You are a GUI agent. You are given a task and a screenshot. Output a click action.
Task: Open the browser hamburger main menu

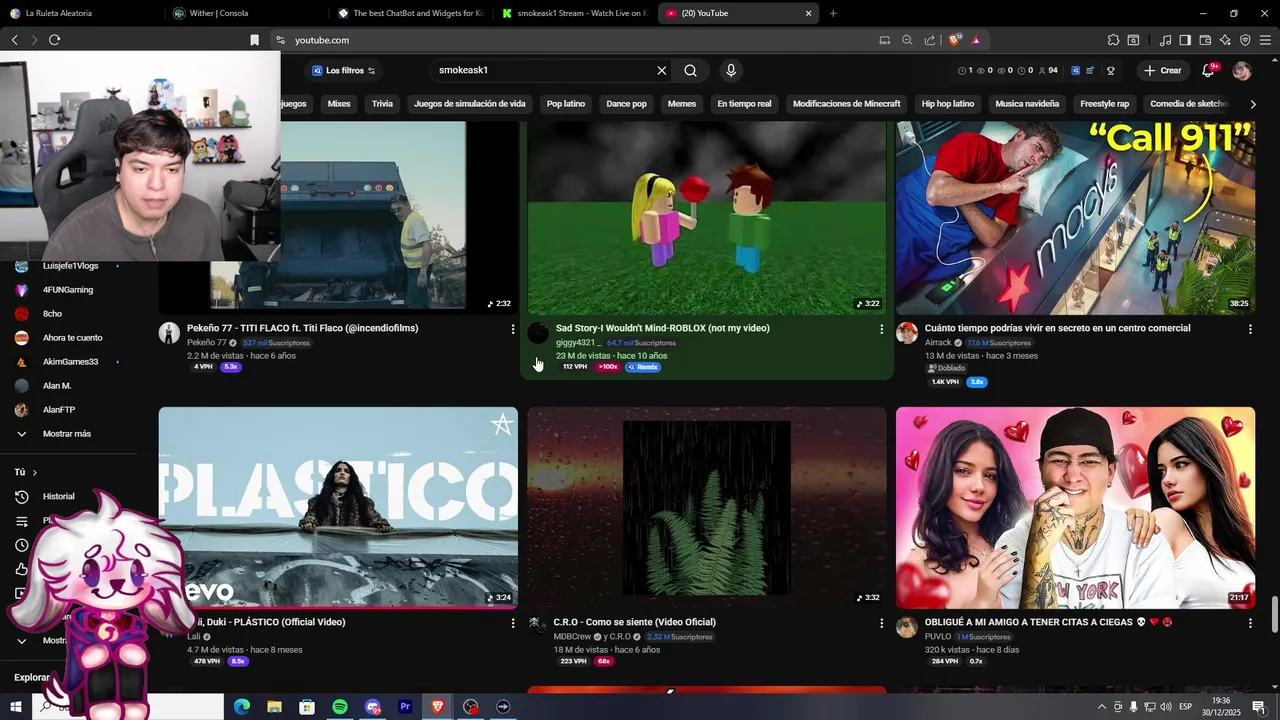pos(1265,40)
